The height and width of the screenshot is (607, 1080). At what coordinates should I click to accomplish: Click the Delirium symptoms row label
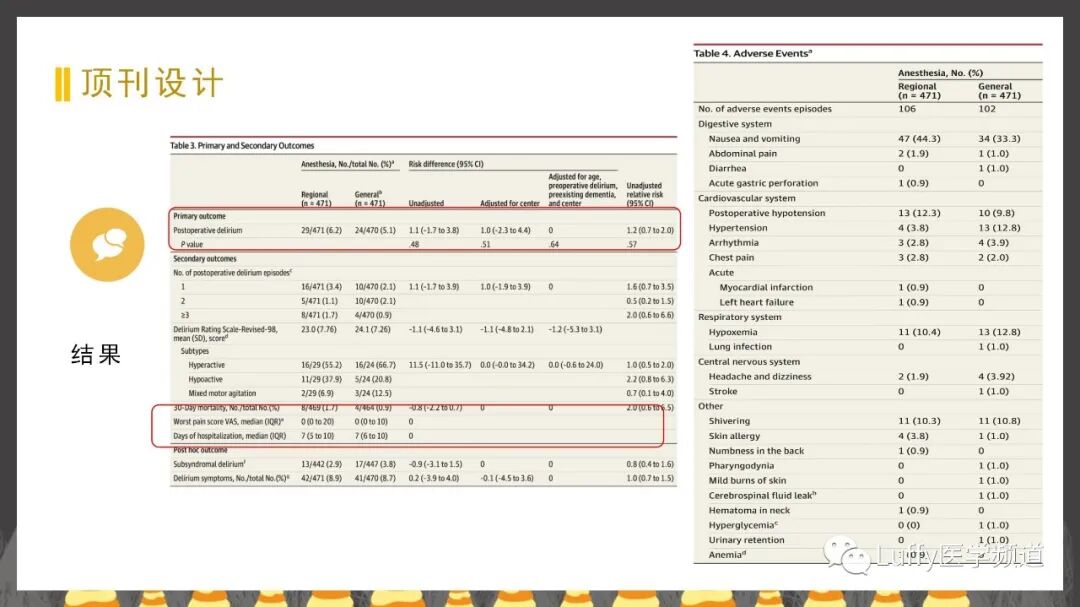click(231, 477)
